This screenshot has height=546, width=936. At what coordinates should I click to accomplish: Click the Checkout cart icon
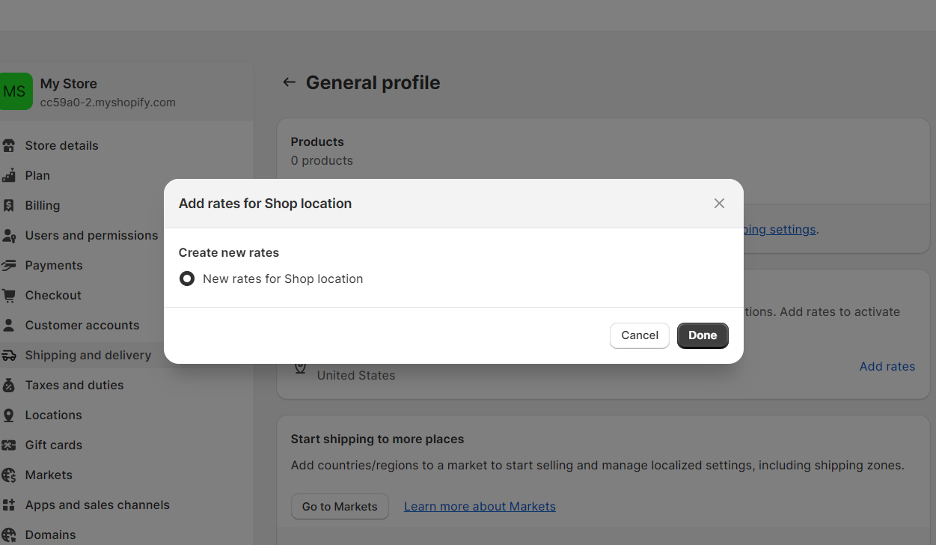coord(8,295)
